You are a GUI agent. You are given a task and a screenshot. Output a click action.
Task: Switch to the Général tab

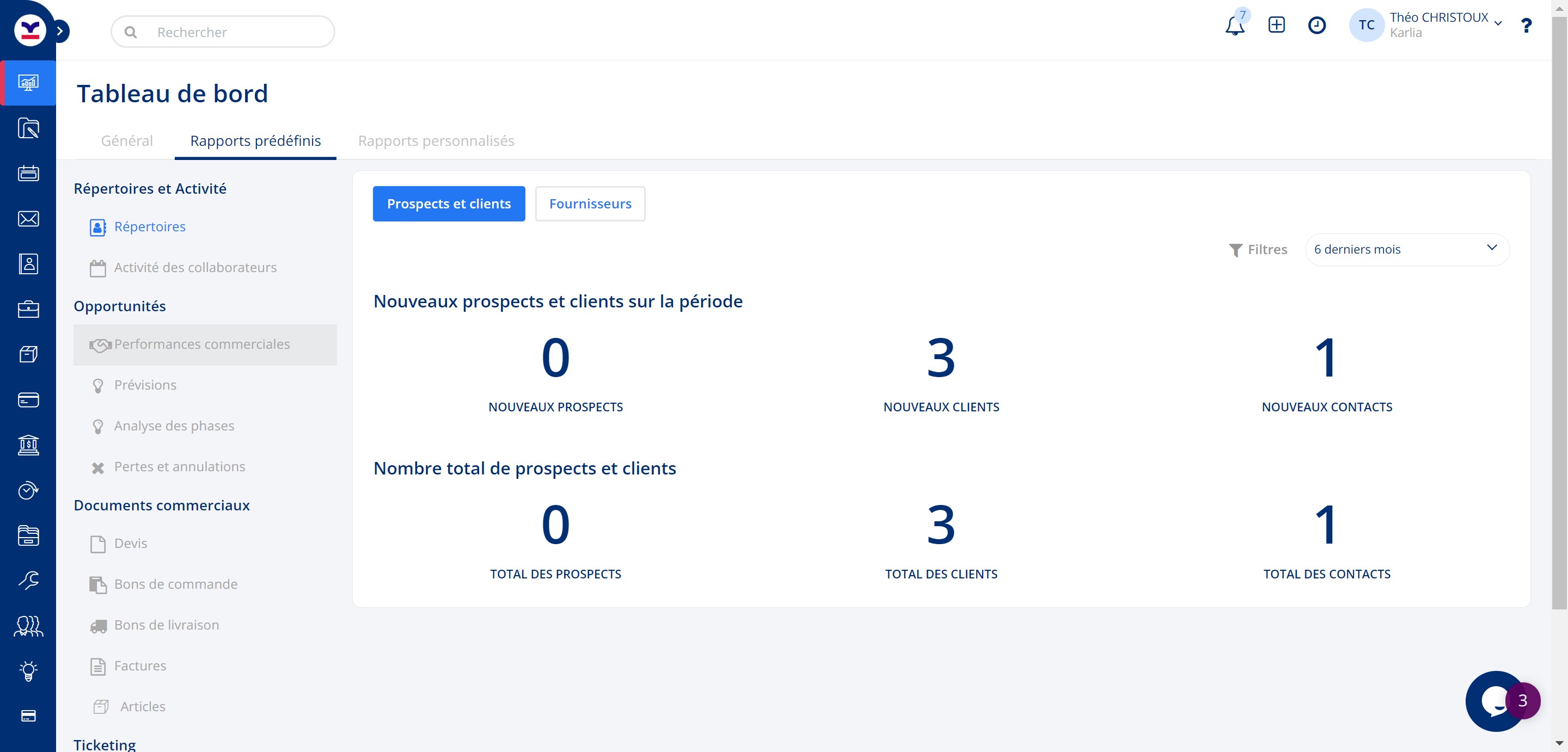coord(127,140)
